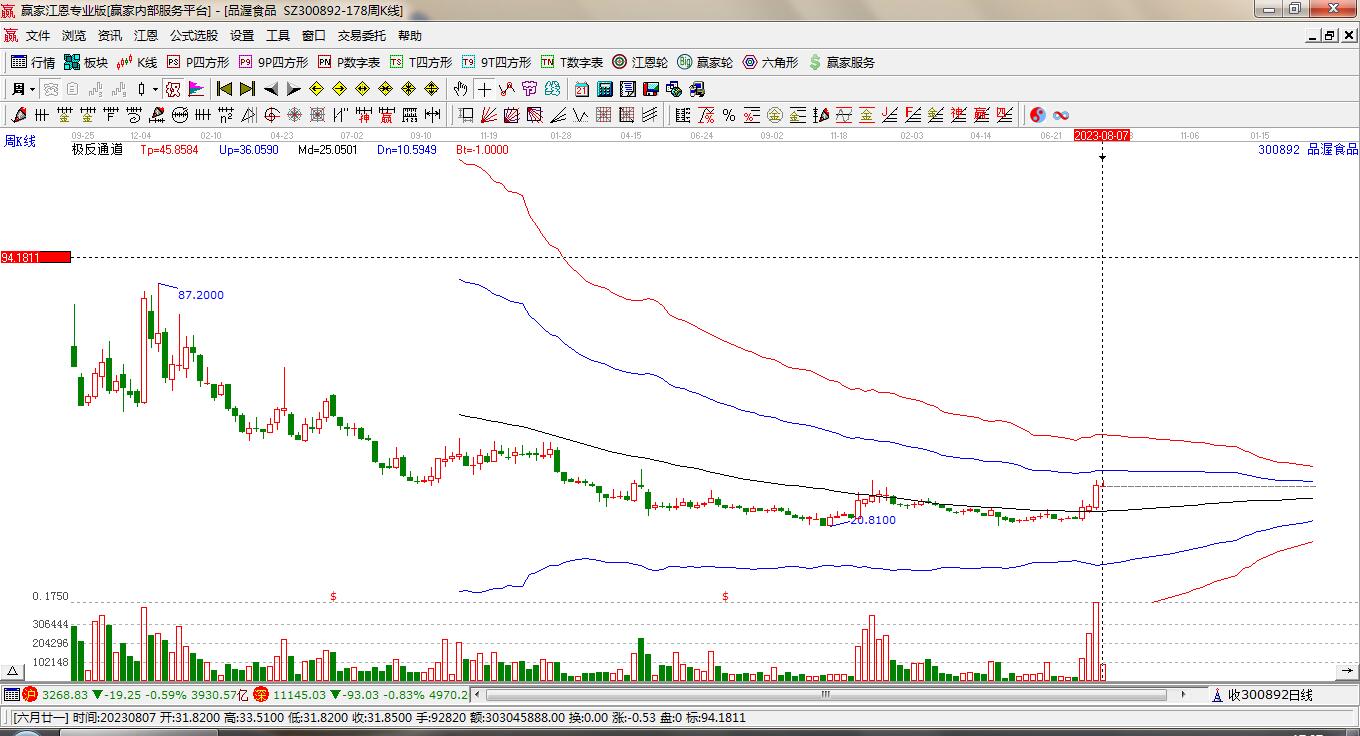Open the 资讯 menu
Viewport: 1360px width, 736px height.
pyautogui.click(x=110, y=36)
